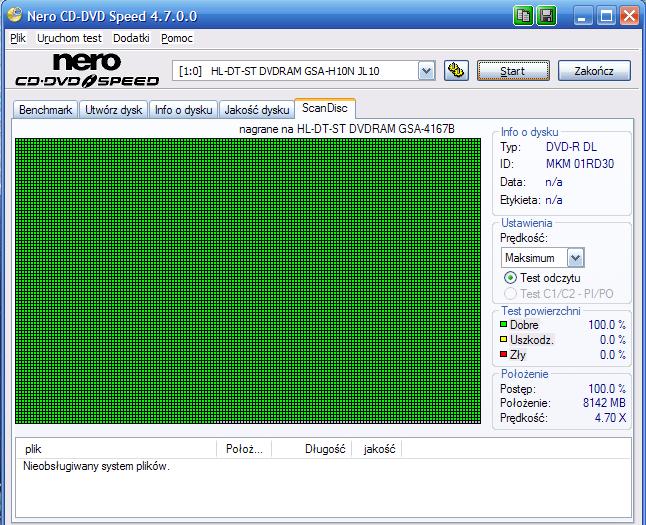Viewport: 646px width, 525px height.
Task: Minimize the Nero CD-DVD Speed window
Action: [583, 16]
